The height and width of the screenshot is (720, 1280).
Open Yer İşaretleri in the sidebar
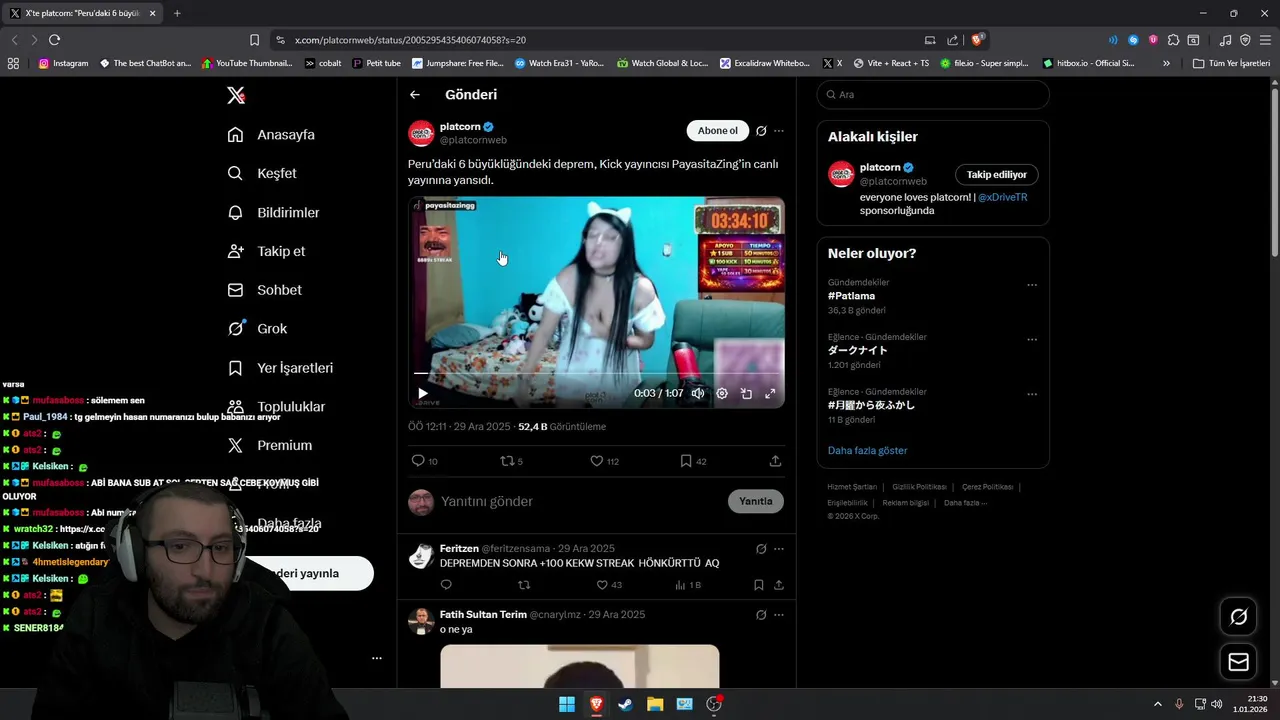(x=280, y=368)
